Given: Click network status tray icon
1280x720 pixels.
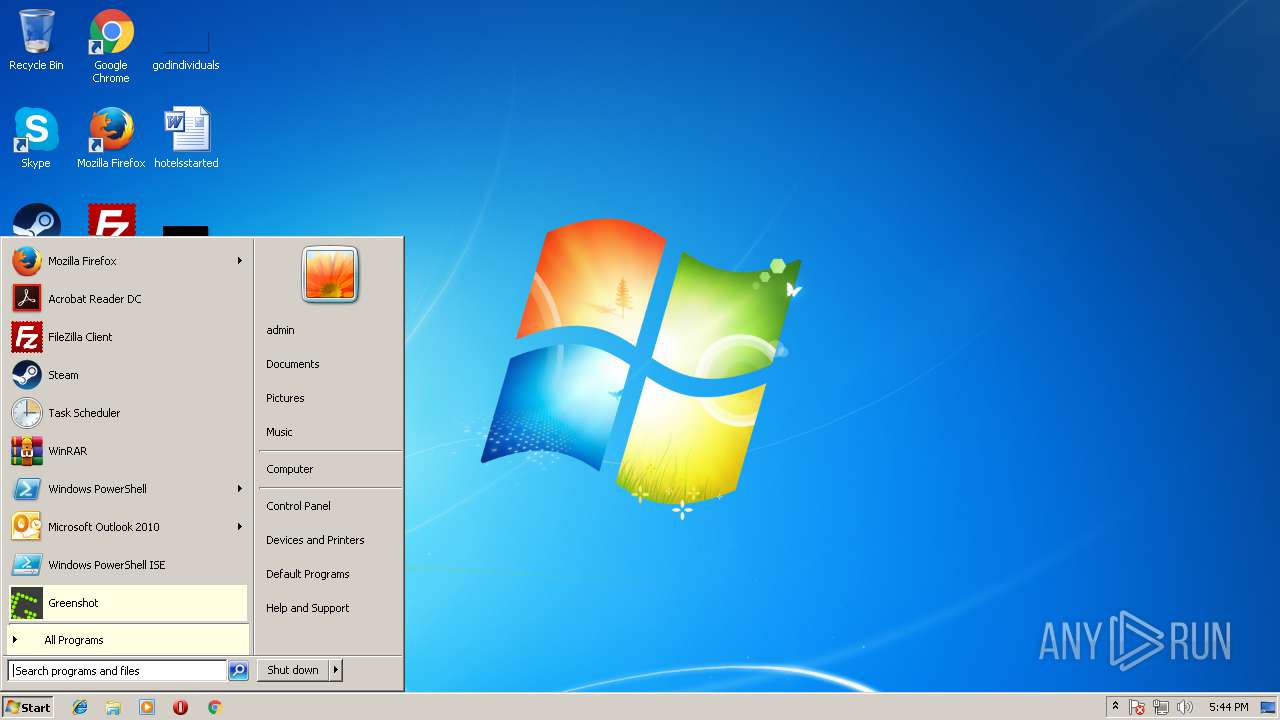Looking at the screenshot, I should tap(1161, 707).
